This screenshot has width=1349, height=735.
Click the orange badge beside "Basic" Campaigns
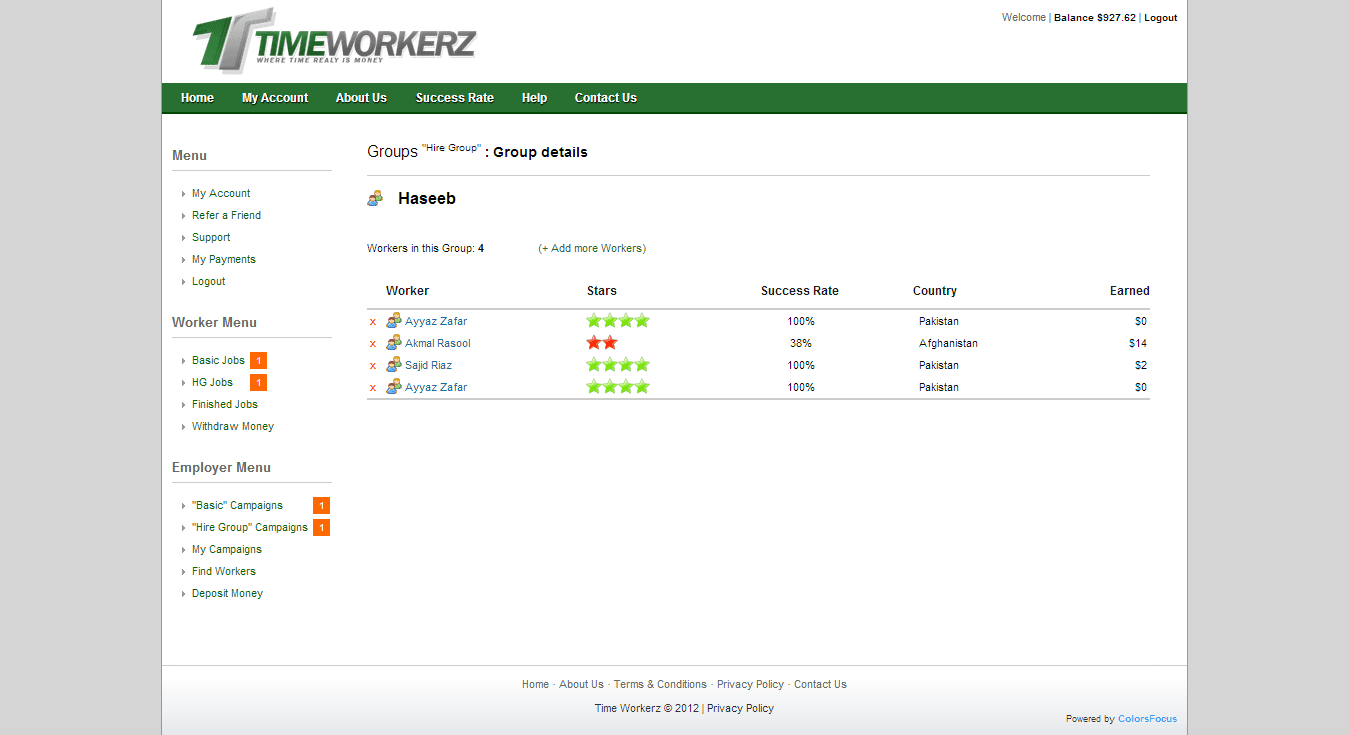[x=321, y=506]
